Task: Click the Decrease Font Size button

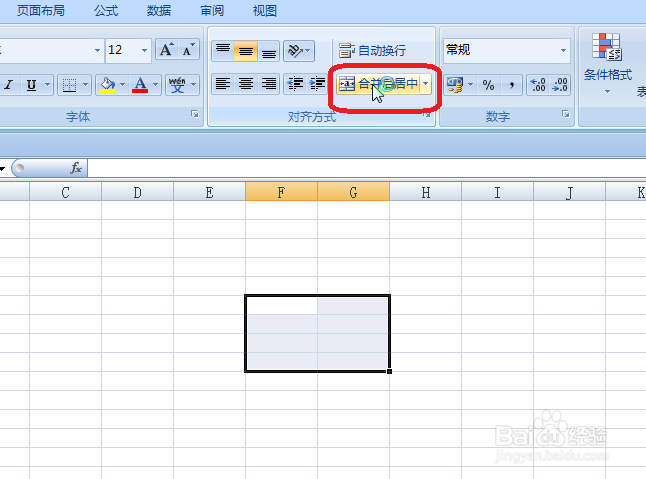Action: (188, 50)
